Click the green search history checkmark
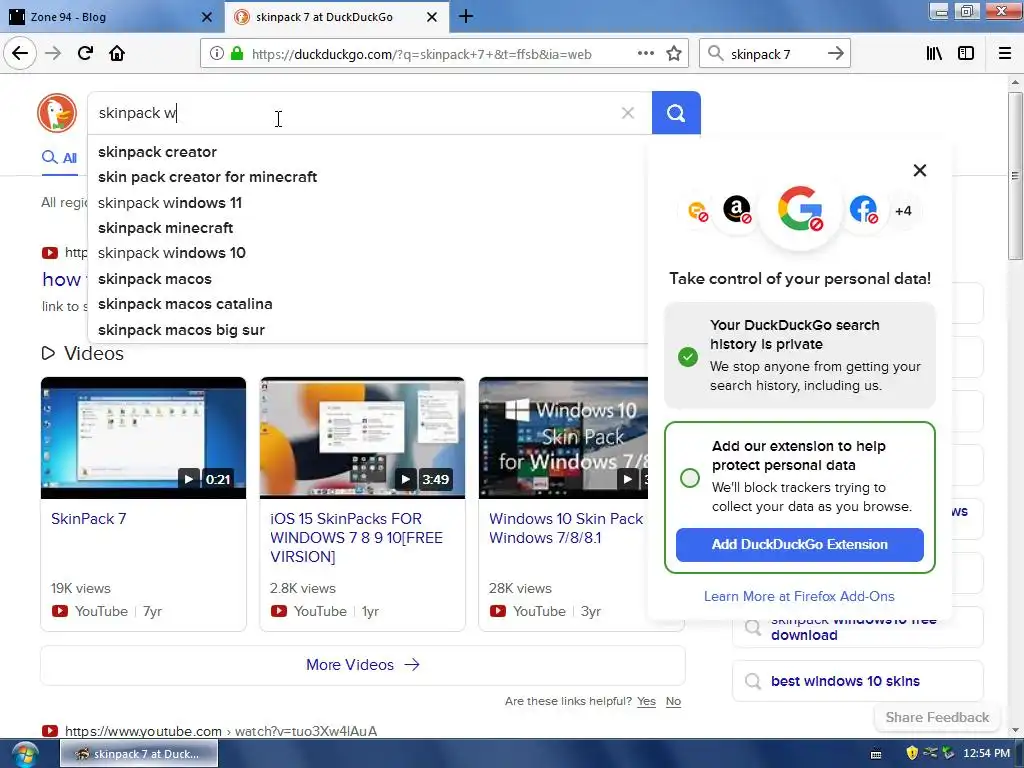This screenshot has width=1024, height=768. click(688, 357)
